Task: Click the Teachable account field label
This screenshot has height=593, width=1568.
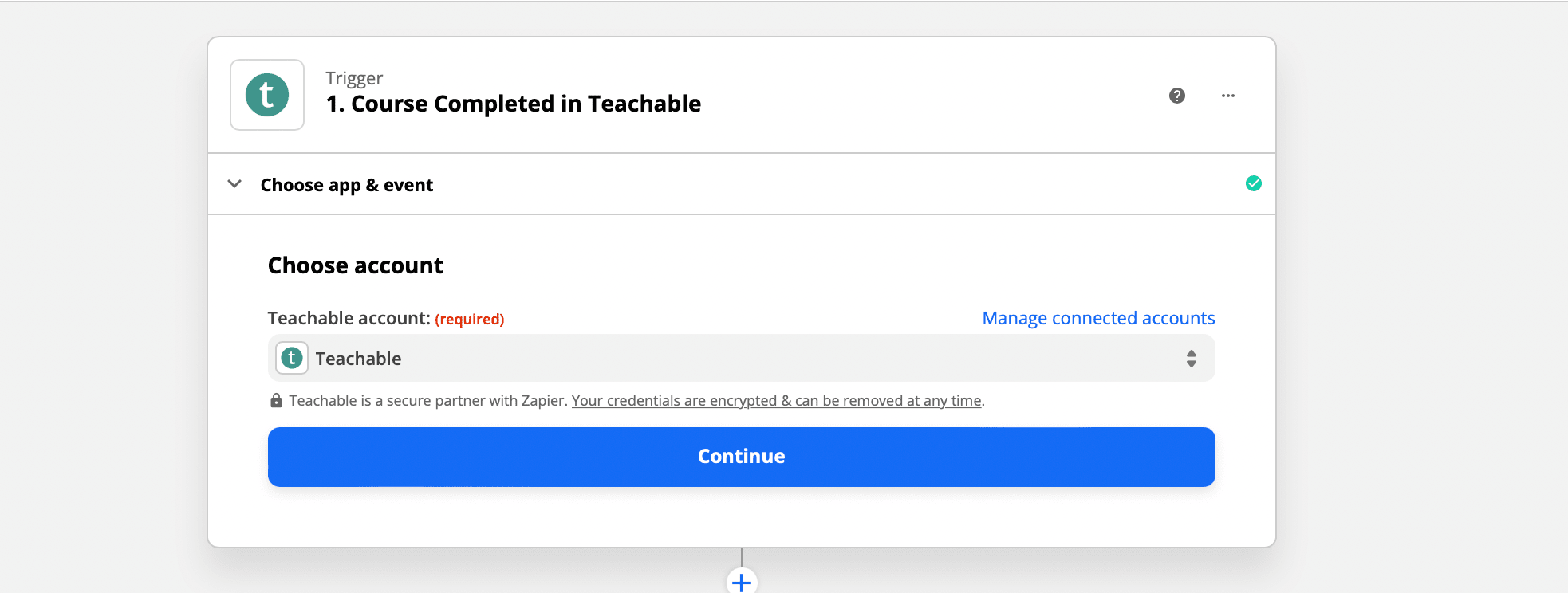Action: 349,318
